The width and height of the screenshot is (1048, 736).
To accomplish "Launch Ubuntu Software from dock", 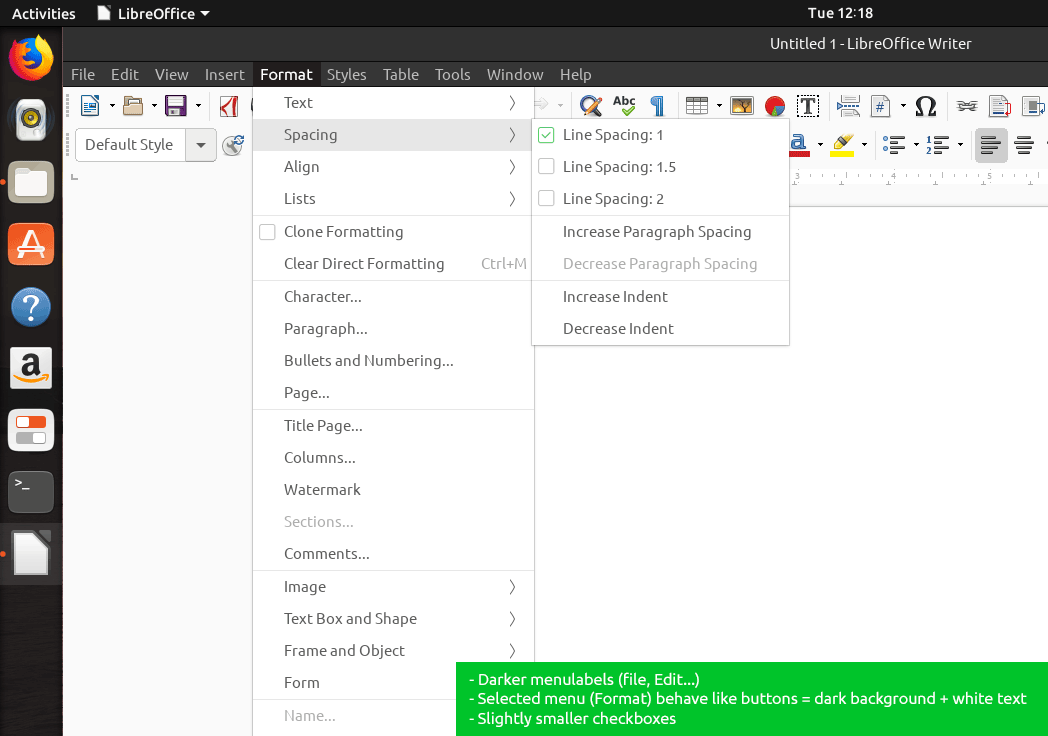I will pyautogui.click(x=31, y=244).
